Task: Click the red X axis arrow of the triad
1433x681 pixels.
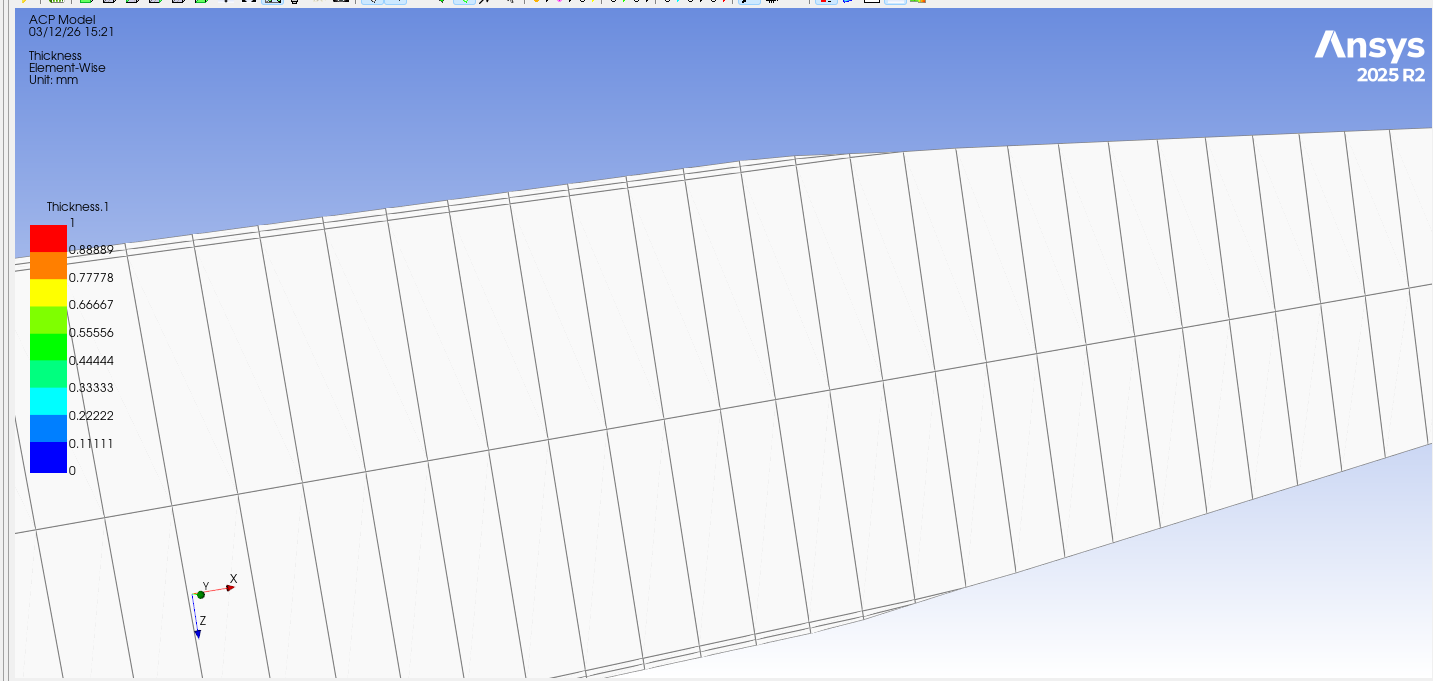Action: pos(229,588)
